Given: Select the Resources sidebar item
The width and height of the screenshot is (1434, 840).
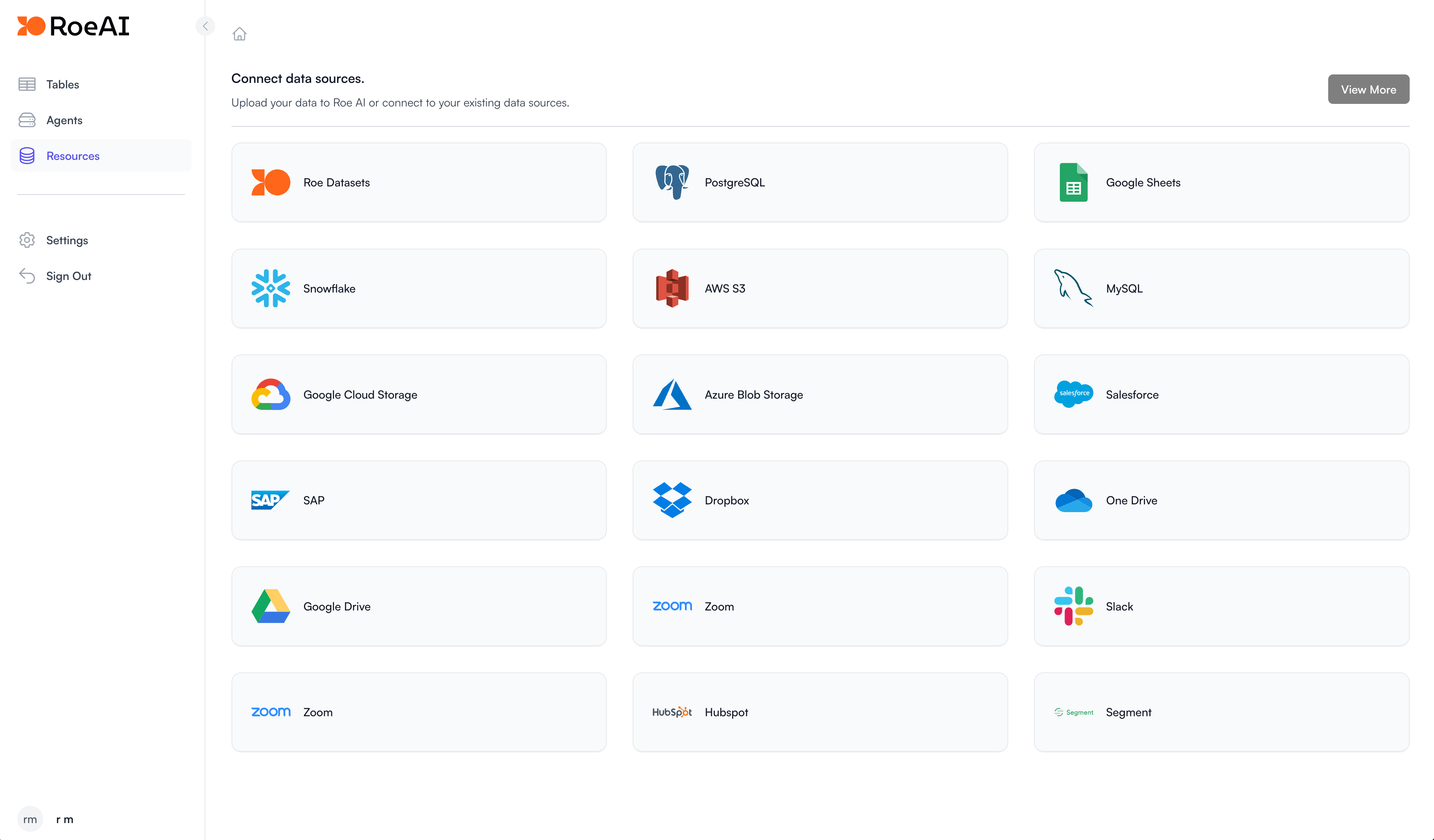Looking at the screenshot, I should (72, 156).
